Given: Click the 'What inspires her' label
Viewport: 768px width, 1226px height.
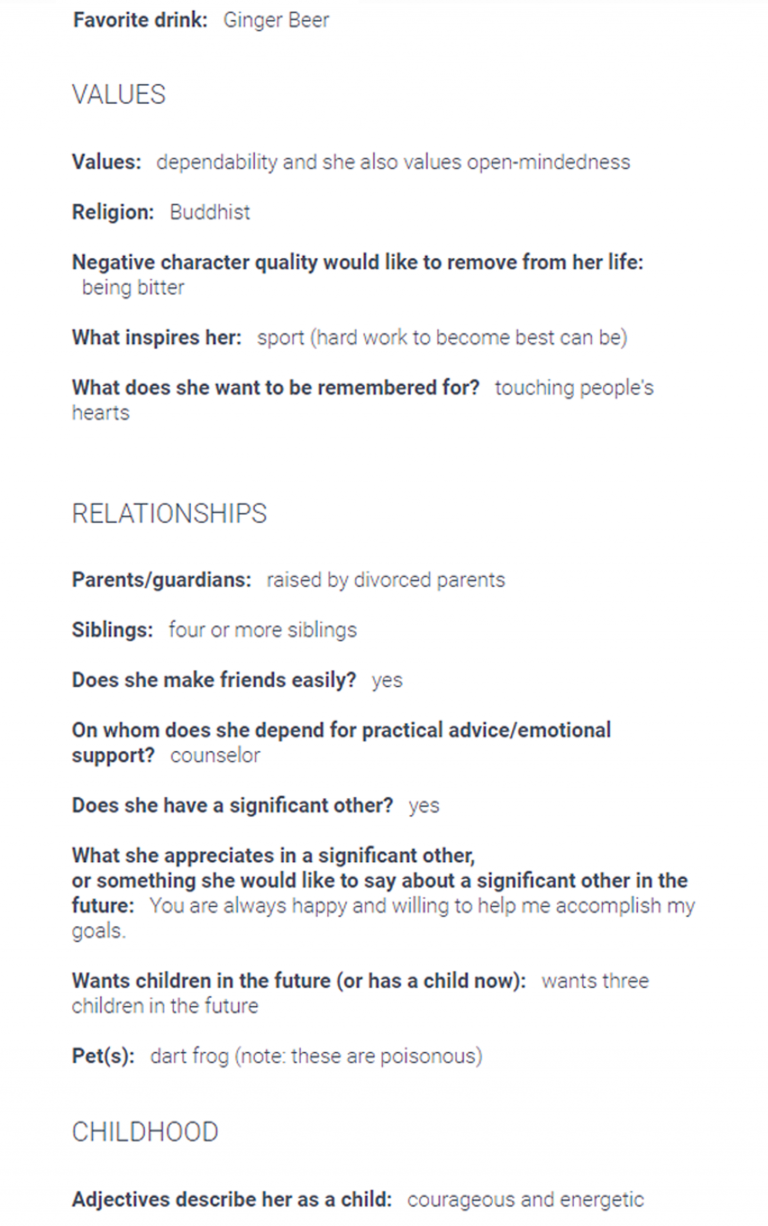Looking at the screenshot, I should pos(157,338).
